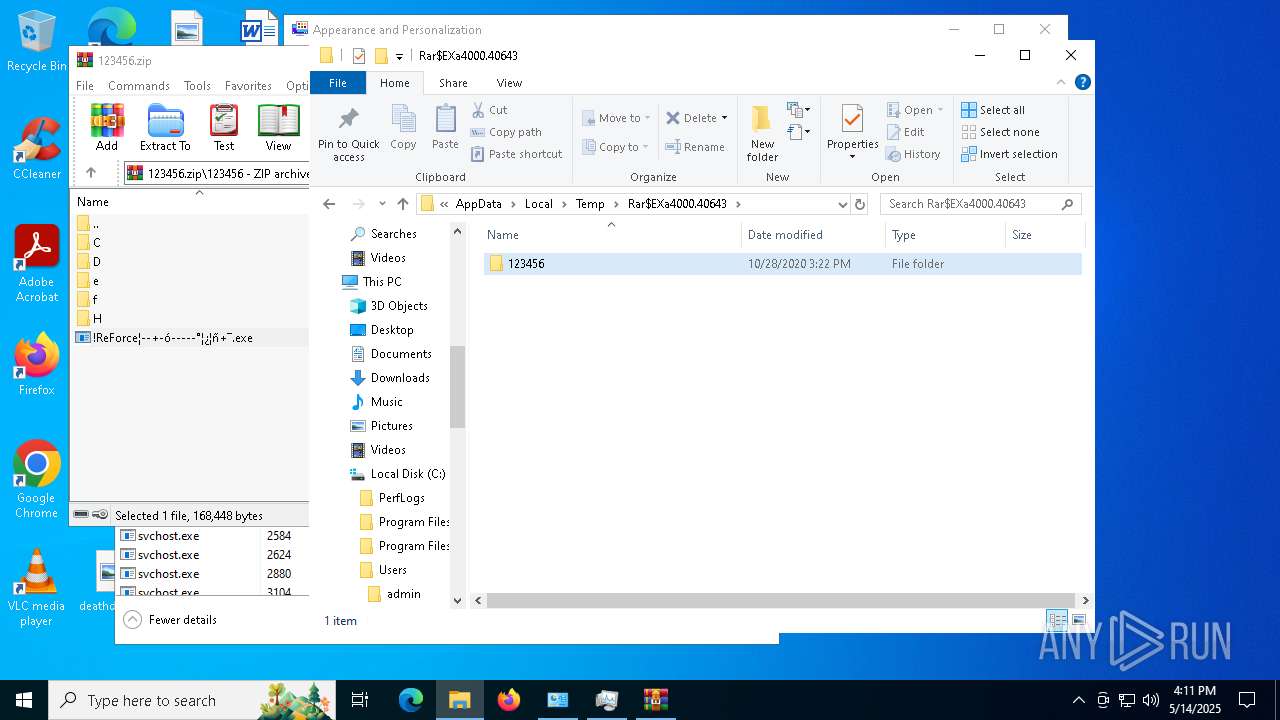Click Temp in address breadcrumb

(x=590, y=204)
